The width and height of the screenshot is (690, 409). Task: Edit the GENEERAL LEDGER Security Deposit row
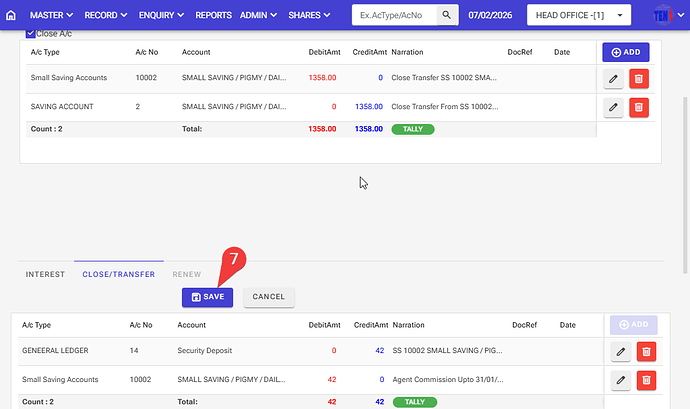620,351
